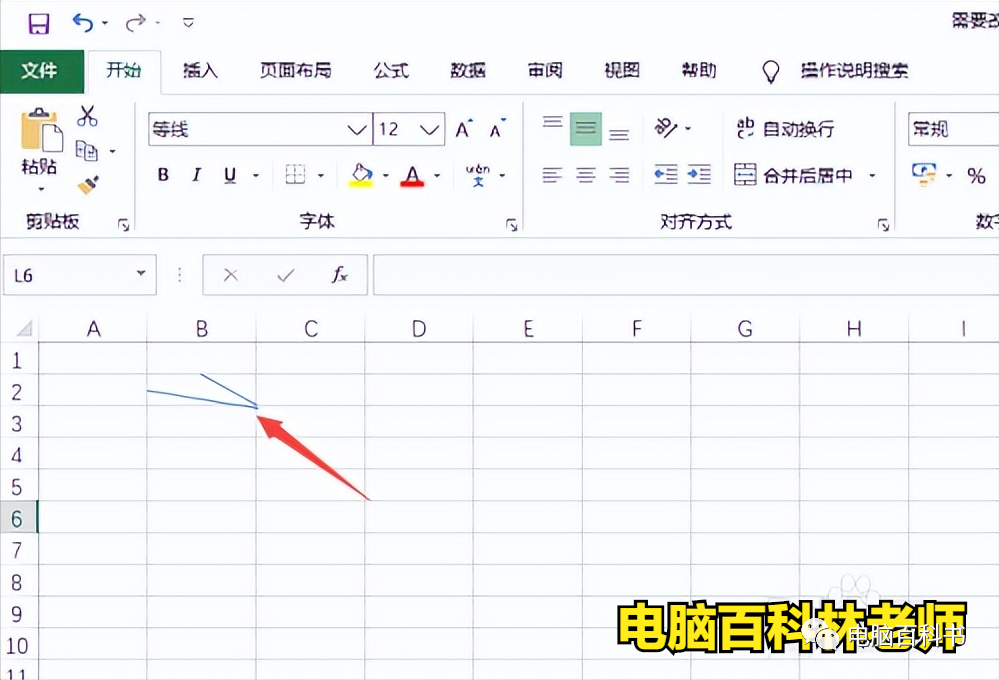Viewport: 999px width, 680px height.
Task: Click the Undo arrow icon
Action: [83, 23]
